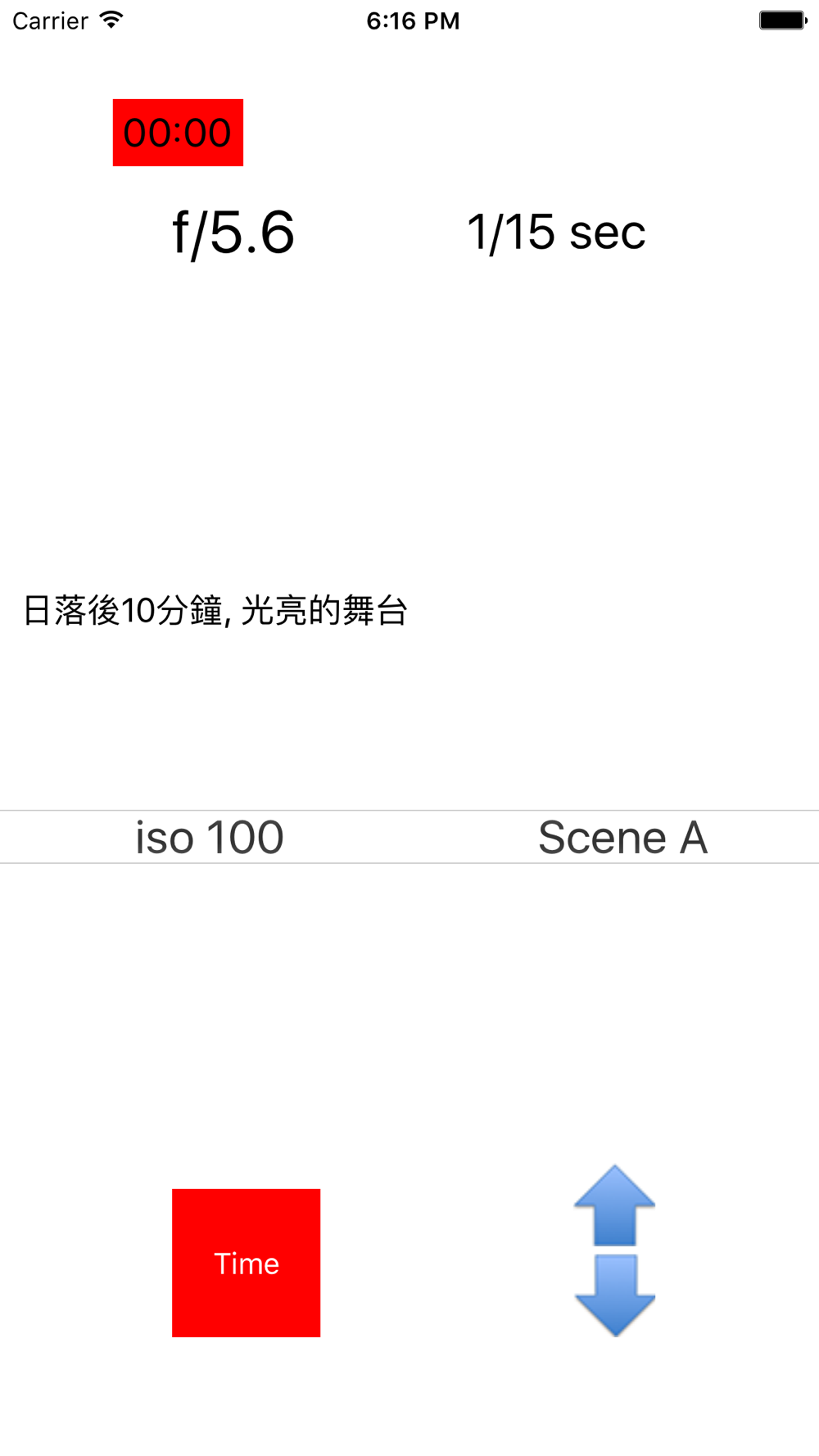Tap the number 100 in iso picker
Screen dimensions: 819x1456
pos(245,837)
